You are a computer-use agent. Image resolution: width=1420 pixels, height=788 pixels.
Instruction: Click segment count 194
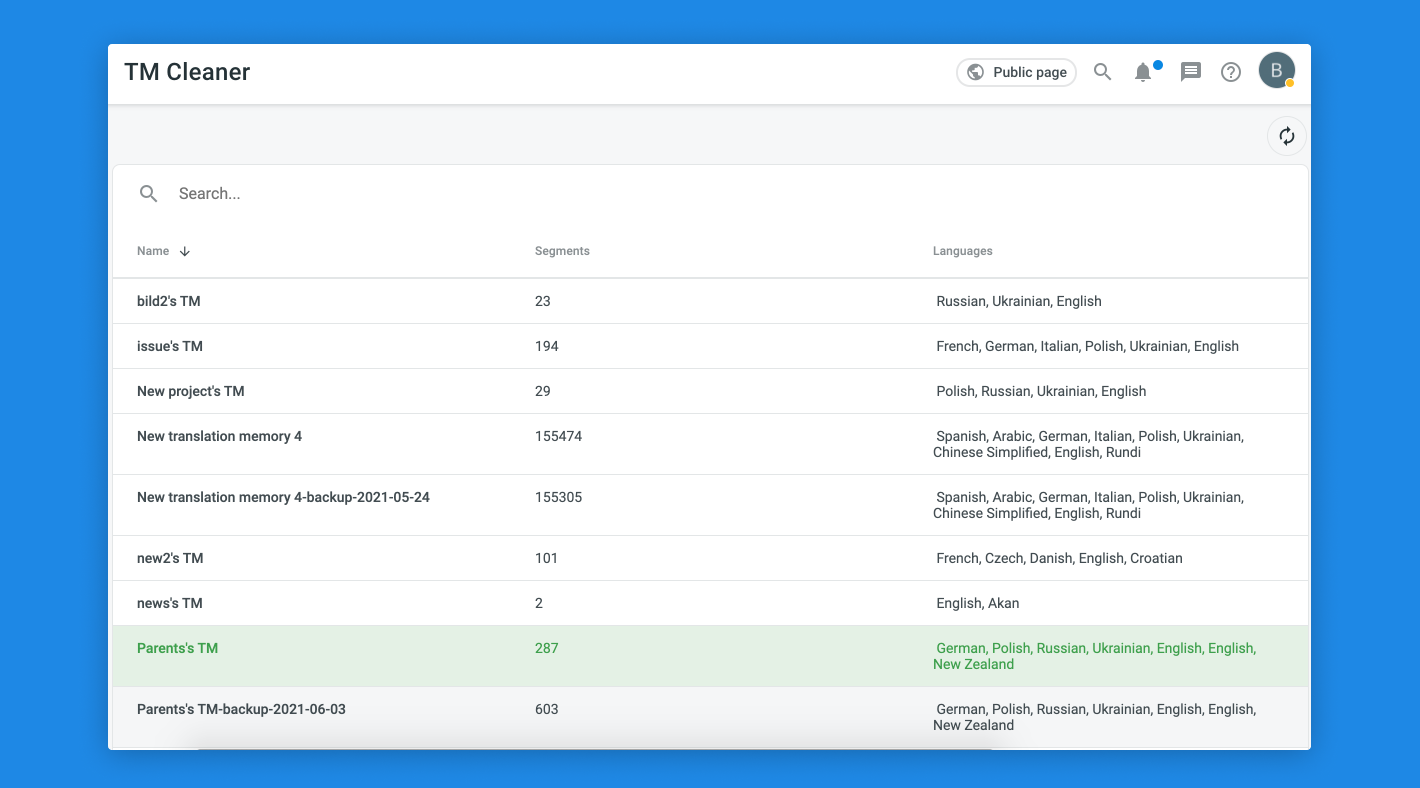pyautogui.click(x=547, y=346)
